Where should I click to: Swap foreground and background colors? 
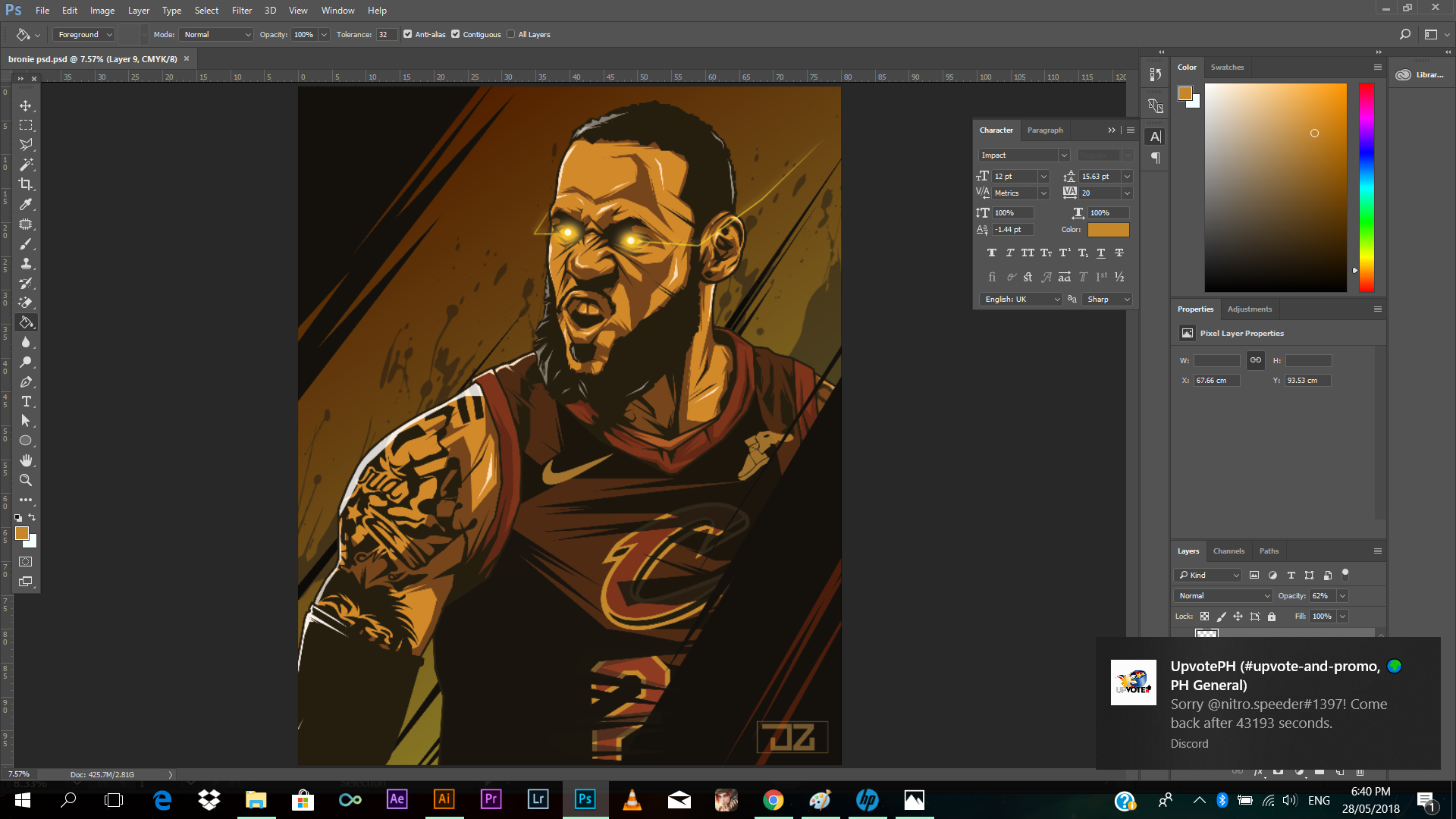pyautogui.click(x=32, y=517)
